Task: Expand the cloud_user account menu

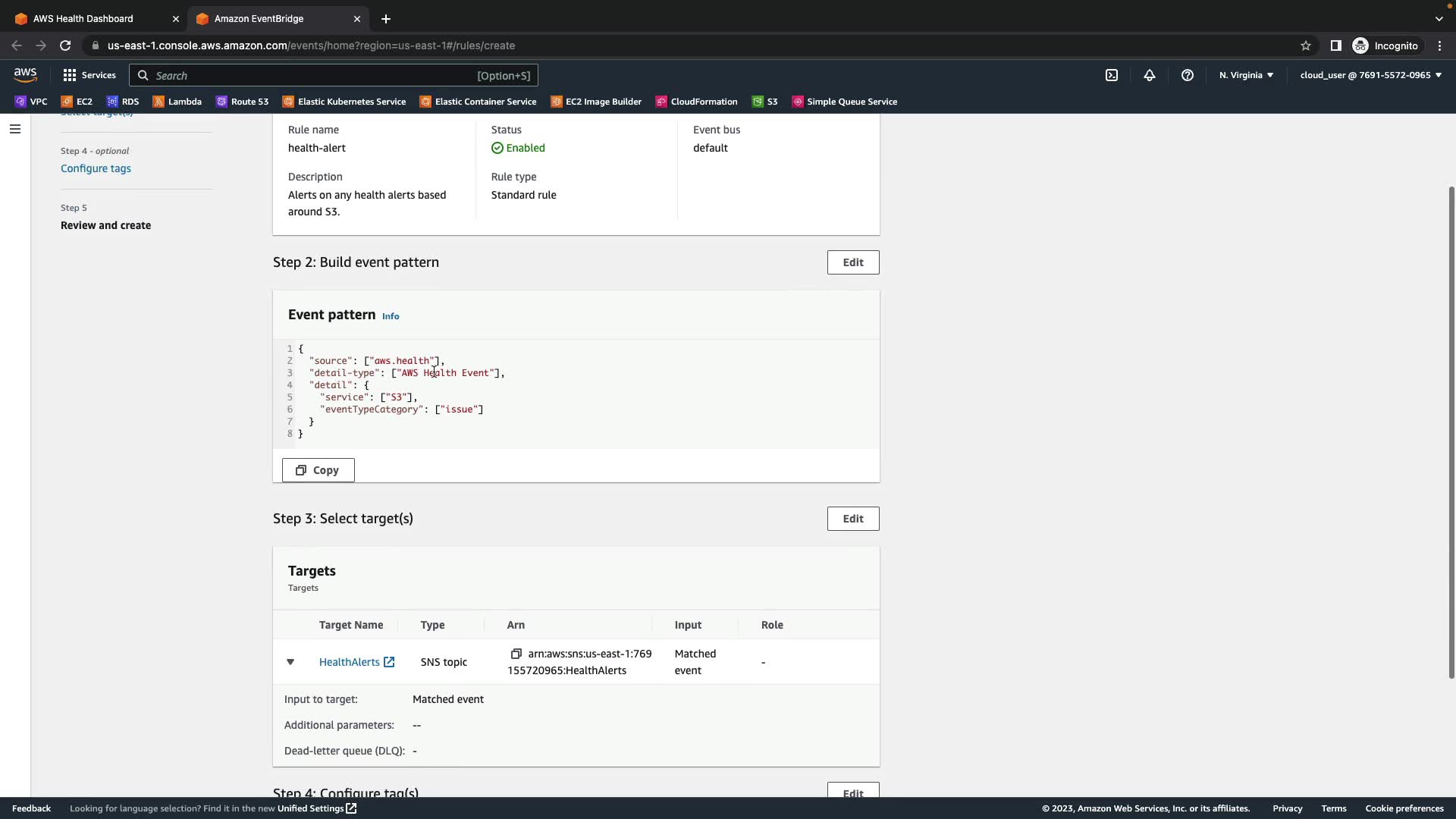Action: [x=1370, y=75]
